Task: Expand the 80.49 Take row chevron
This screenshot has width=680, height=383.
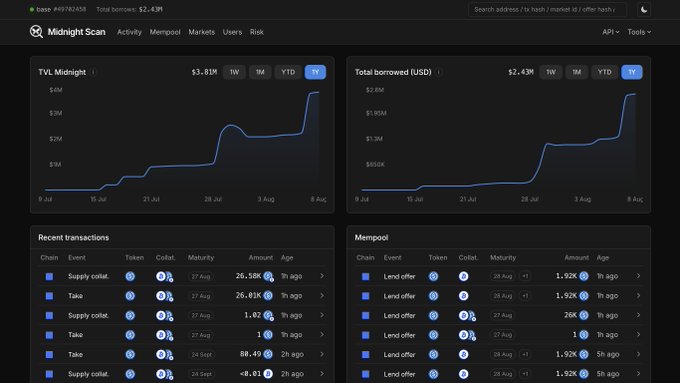Action: pos(322,354)
